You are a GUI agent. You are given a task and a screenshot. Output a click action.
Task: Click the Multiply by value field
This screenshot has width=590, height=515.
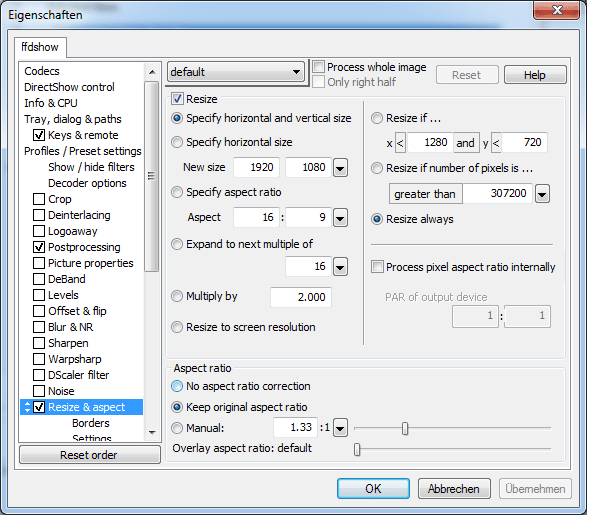coord(301,298)
